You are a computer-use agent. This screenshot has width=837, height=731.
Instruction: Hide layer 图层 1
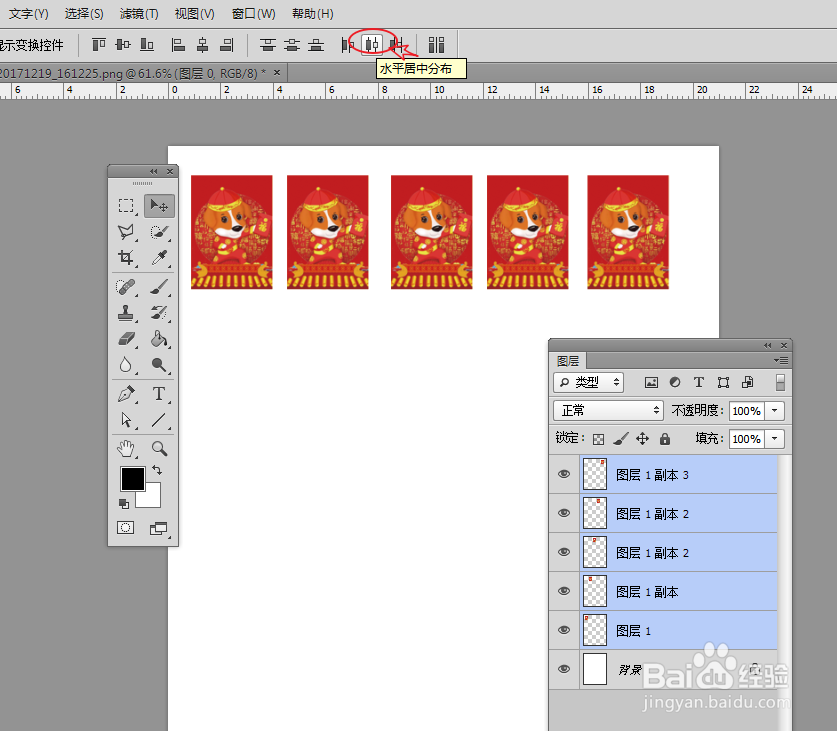point(564,630)
